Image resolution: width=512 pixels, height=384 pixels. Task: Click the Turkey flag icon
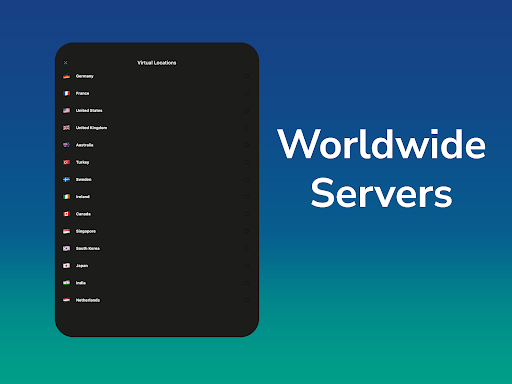67,162
